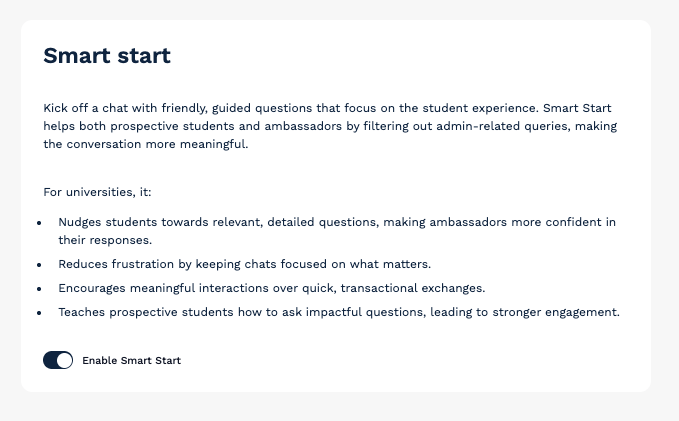
Task: Click the bullet dot before 'Encourages meaningful'
Action: [39, 288]
